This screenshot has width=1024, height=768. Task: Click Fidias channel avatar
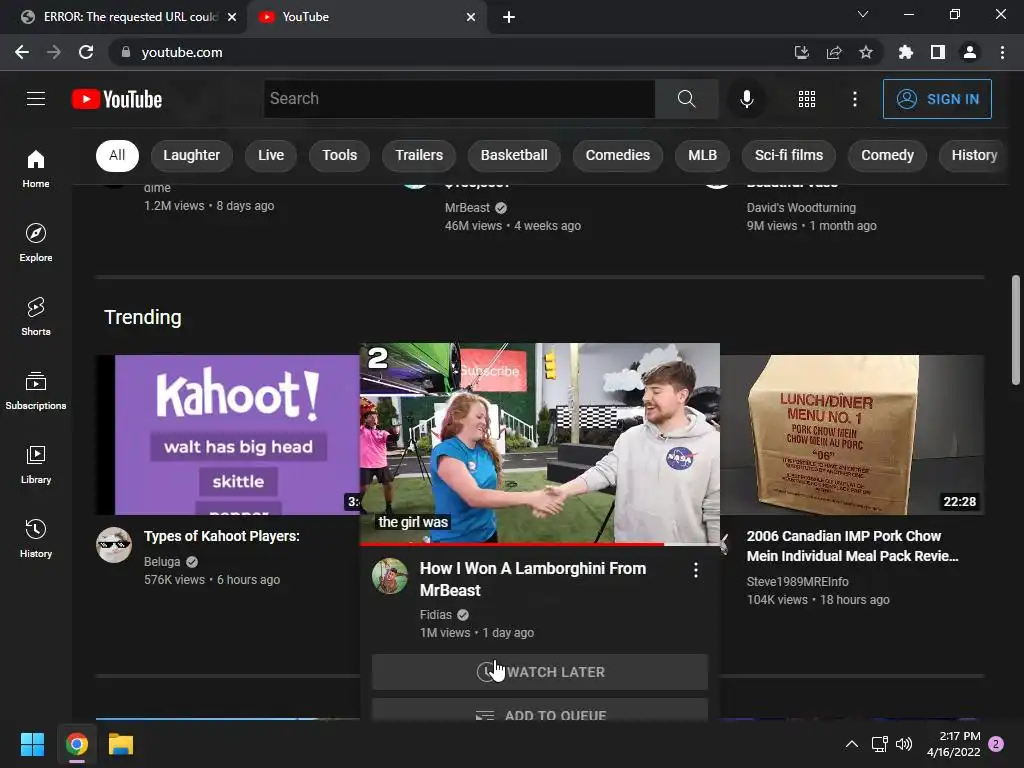click(390, 576)
